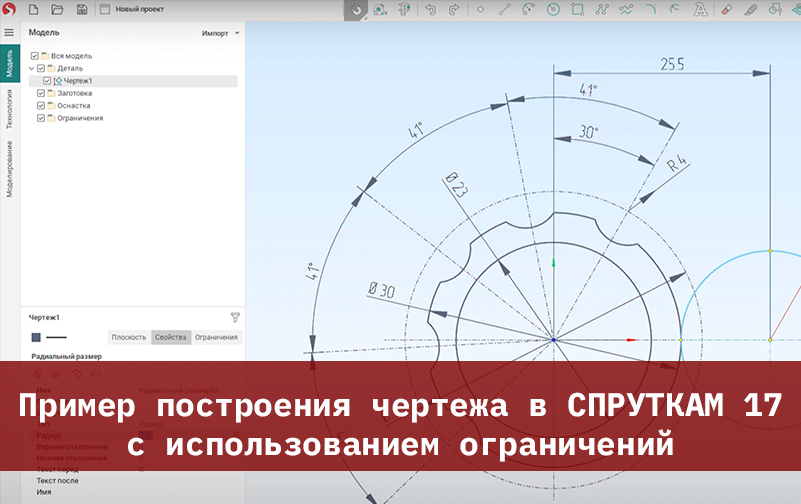
Task: Select Оснастка tree item
Action: 74,105
